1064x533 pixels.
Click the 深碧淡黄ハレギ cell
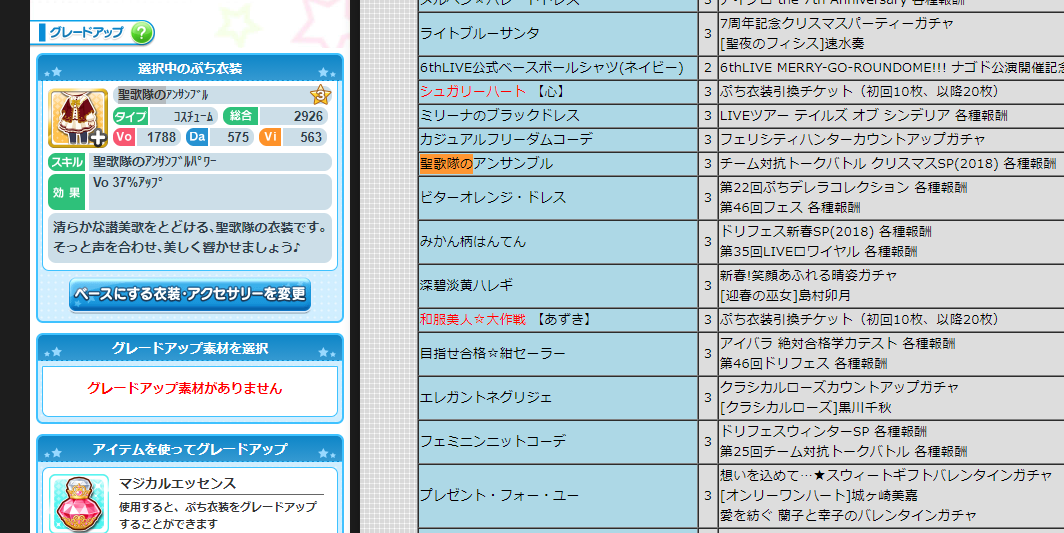click(x=558, y=285)
